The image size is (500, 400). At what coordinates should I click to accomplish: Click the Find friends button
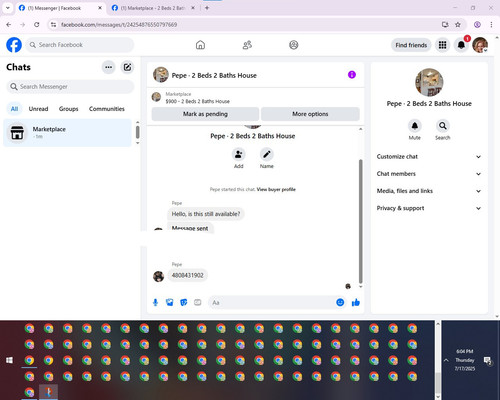(411, 45)
